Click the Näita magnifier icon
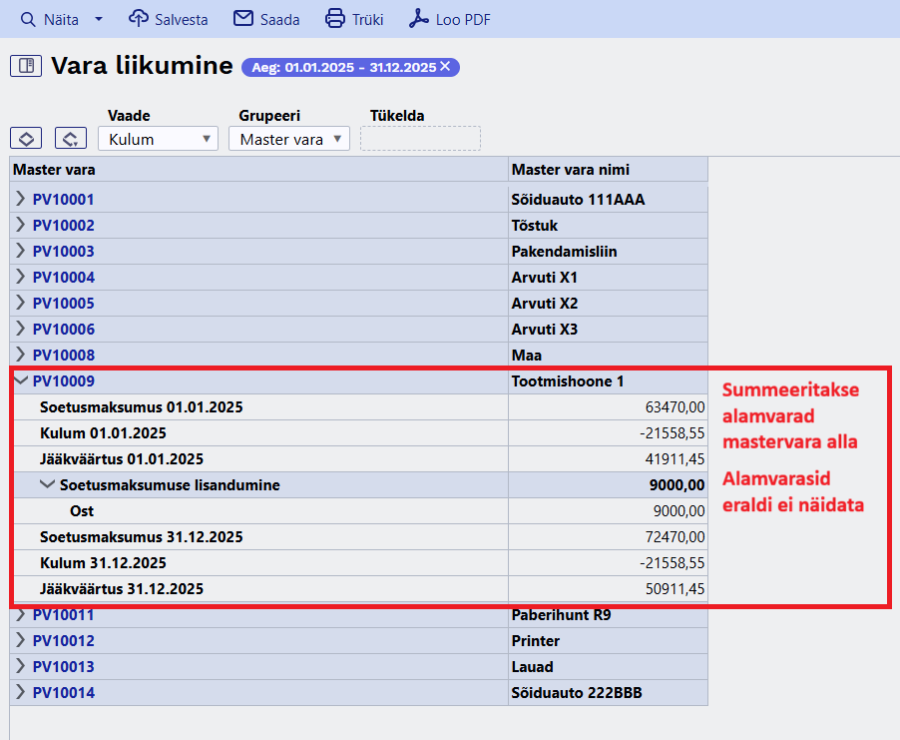 tap(28, 20)
